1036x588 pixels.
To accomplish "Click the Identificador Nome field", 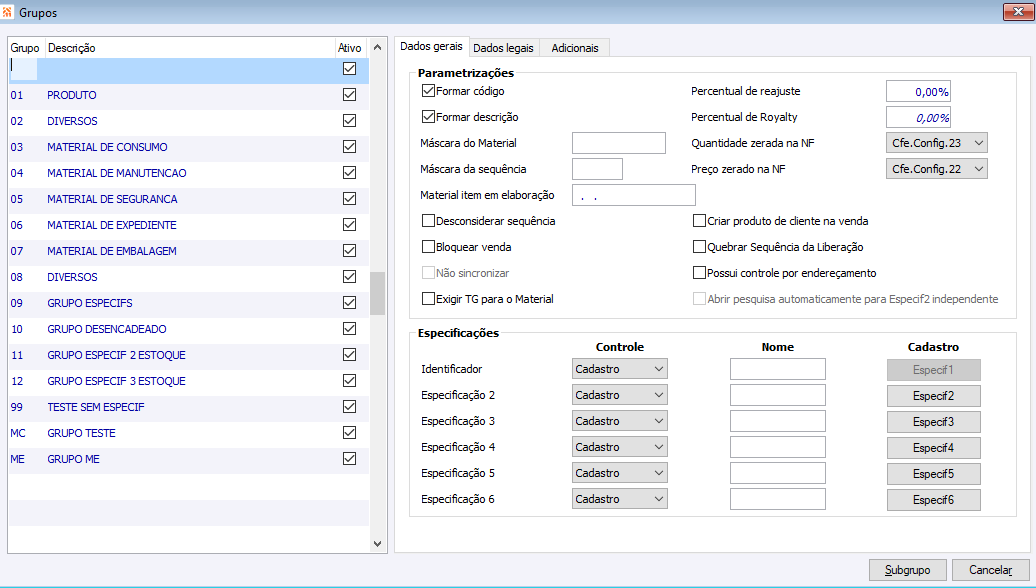I will pos(778,369).
